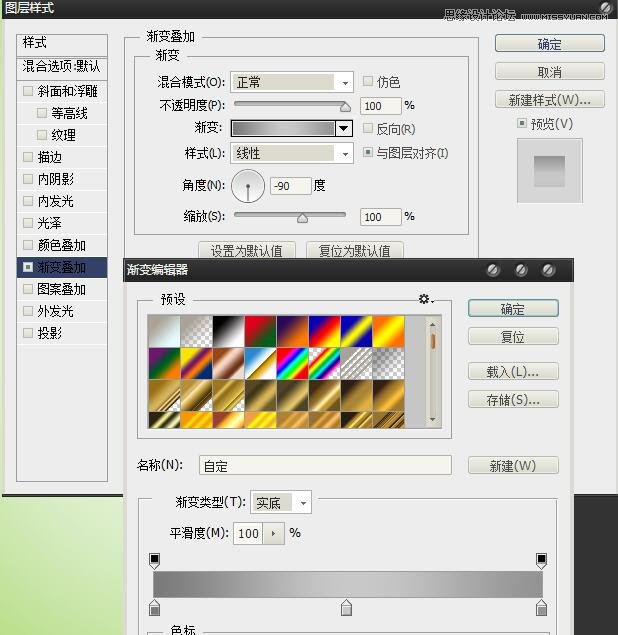618x635 pixels.
Task: Open the 样式 linear style dropdown
Action: tap(292, 153)
